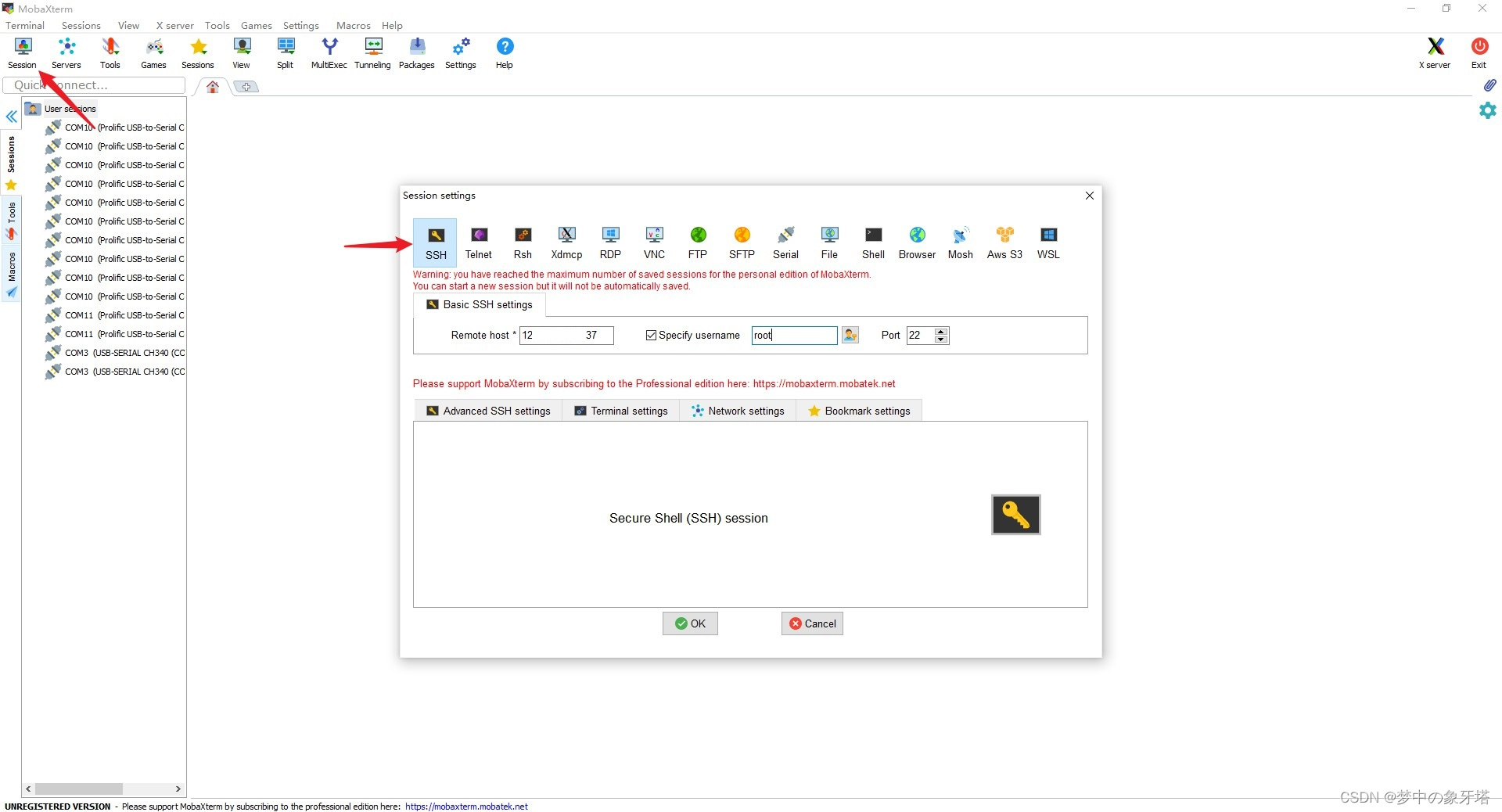
Task: Open the Tunneling toolbar icon
Action: click(x=373, y=53)
